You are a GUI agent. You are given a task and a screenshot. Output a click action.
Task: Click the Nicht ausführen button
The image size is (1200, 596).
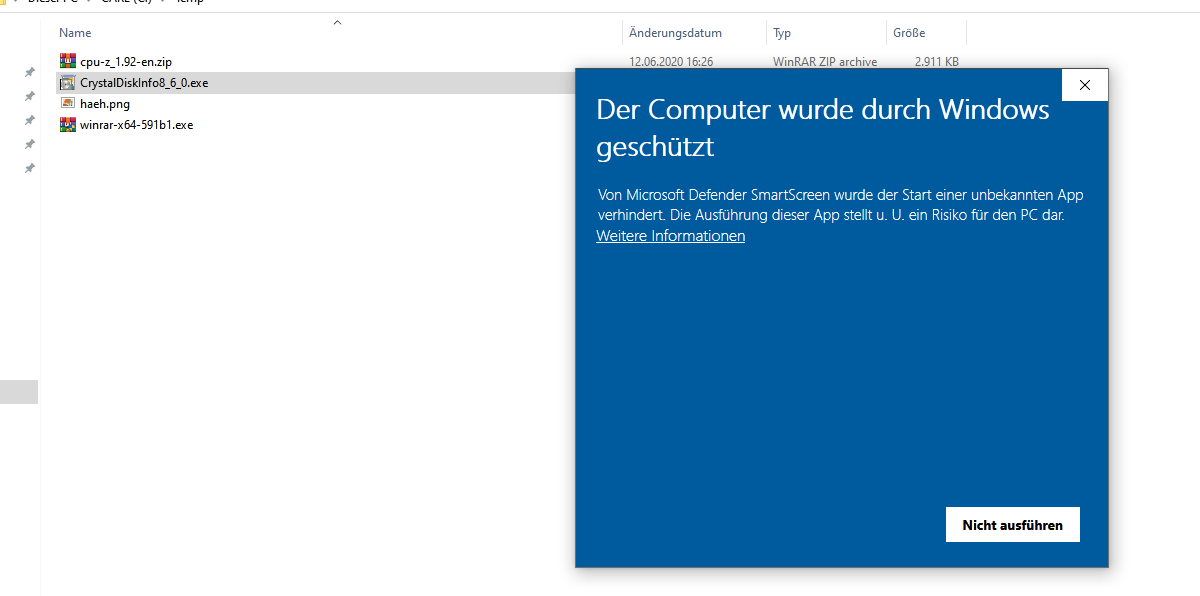pyautogui.click(x=1012, y=525)
